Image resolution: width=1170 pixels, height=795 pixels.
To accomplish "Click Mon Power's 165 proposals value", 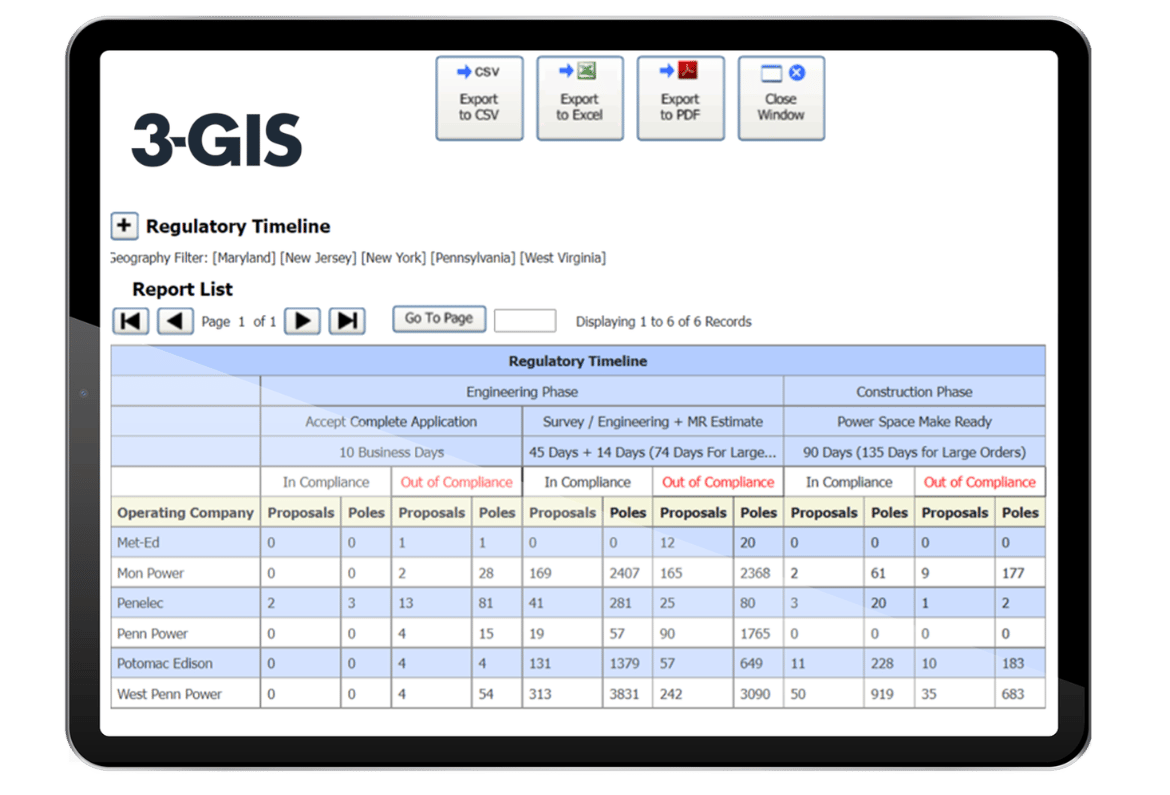I will [671, 573].
